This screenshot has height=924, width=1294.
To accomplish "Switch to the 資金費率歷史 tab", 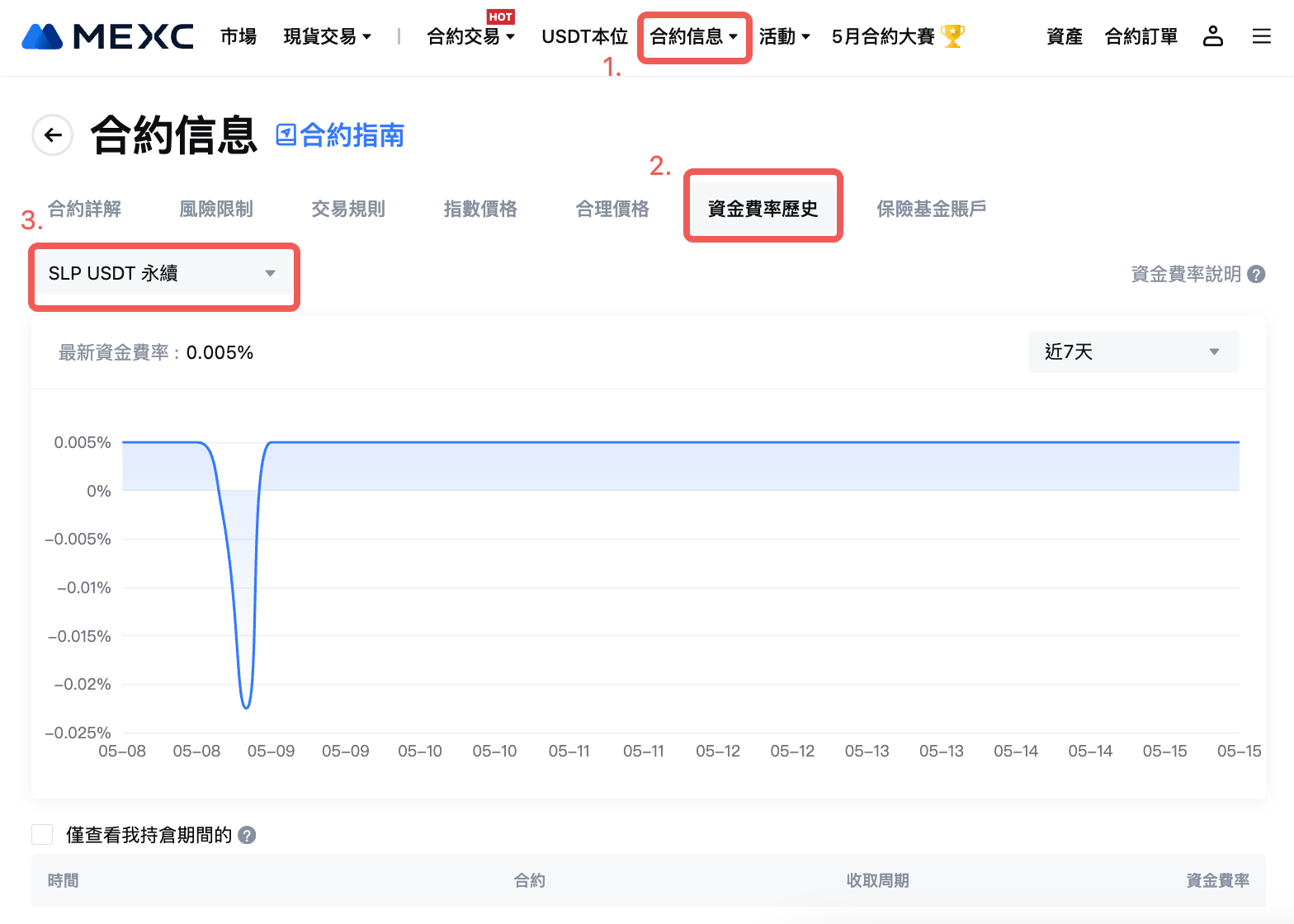I will [763, 209].
